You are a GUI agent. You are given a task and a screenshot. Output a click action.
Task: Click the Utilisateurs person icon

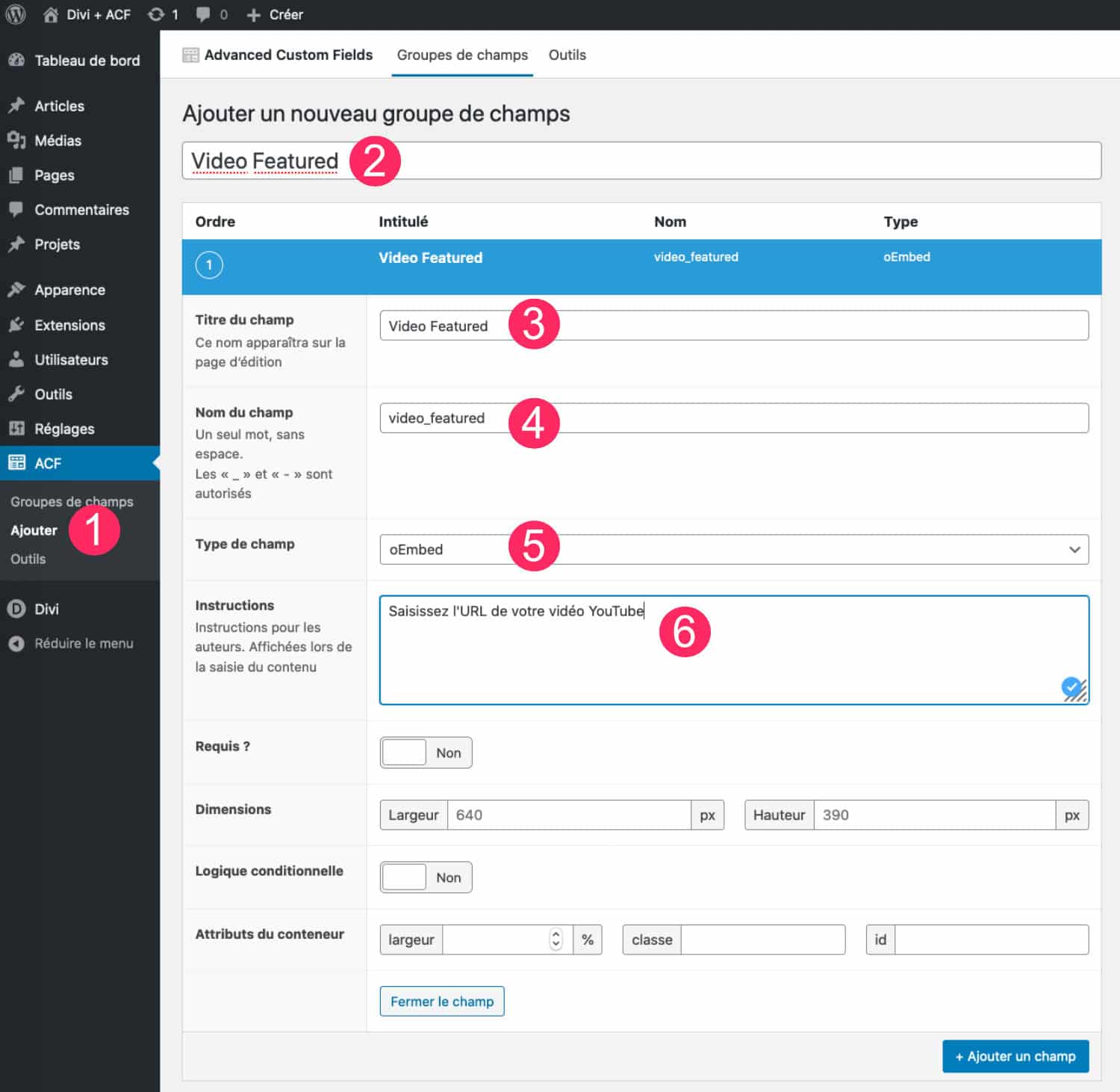click(x=16, y=359)
